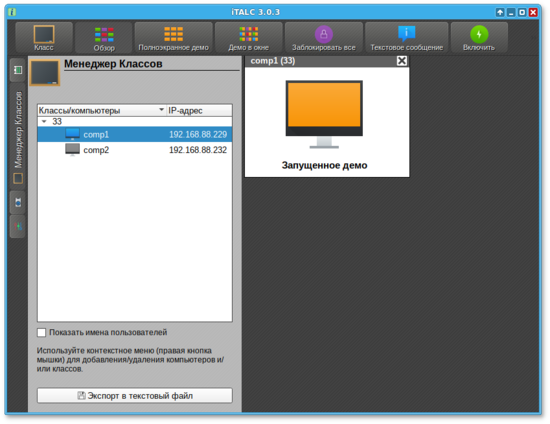Select the Менеджер Классов sidebar tab
Viewport: 550px width, 424px height.
[18, 137]
